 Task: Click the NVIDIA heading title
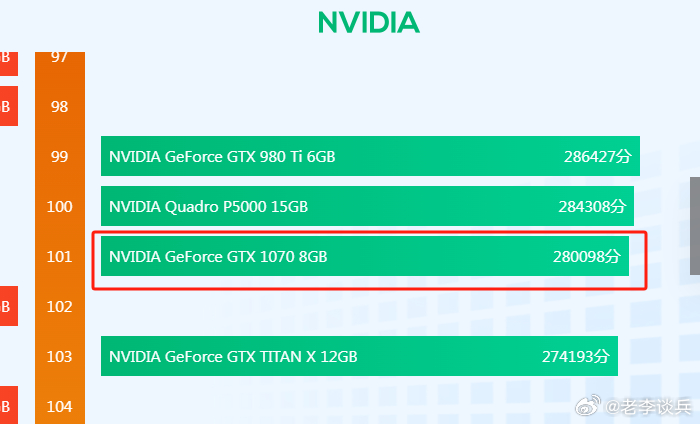click(x=369, y=22)
